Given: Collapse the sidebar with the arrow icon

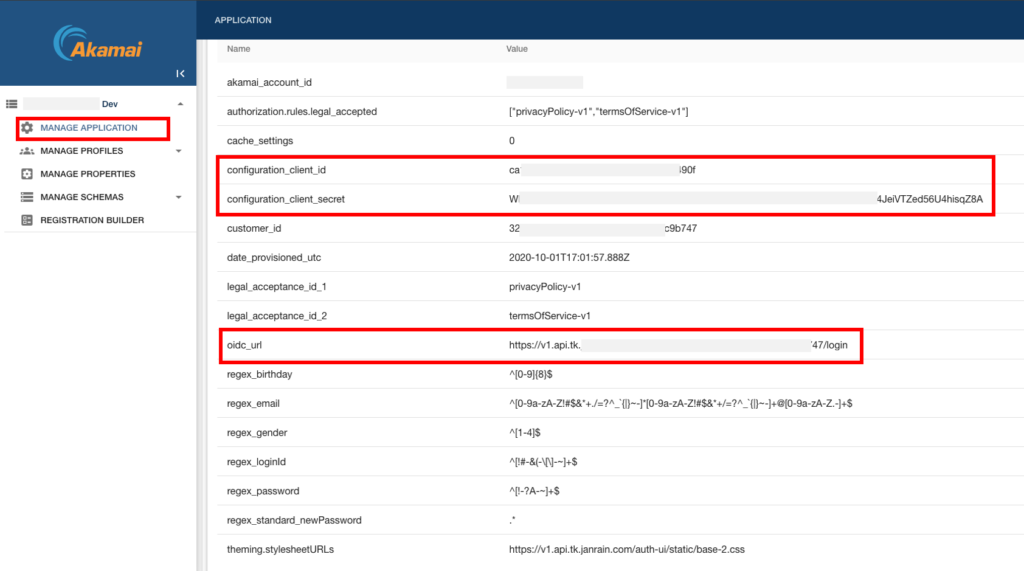Looking at the screenshot, I should 180,74.
